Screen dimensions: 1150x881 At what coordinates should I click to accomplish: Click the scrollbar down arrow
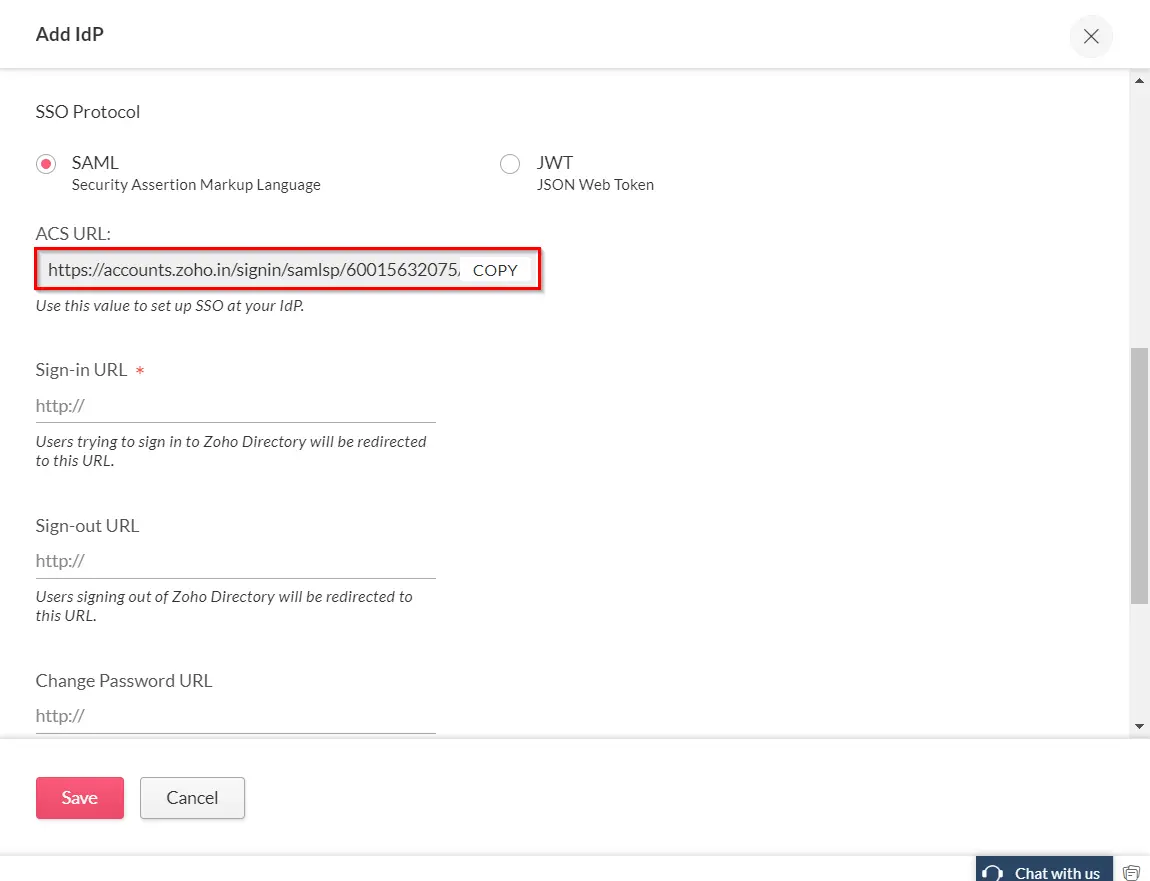(1140, 727)
